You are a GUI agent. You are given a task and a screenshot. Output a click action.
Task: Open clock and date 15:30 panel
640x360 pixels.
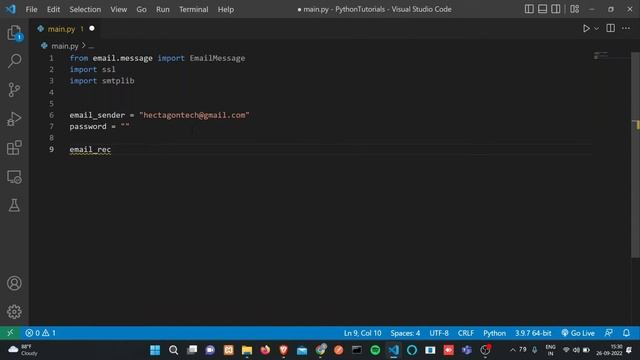tap(609, 350)
